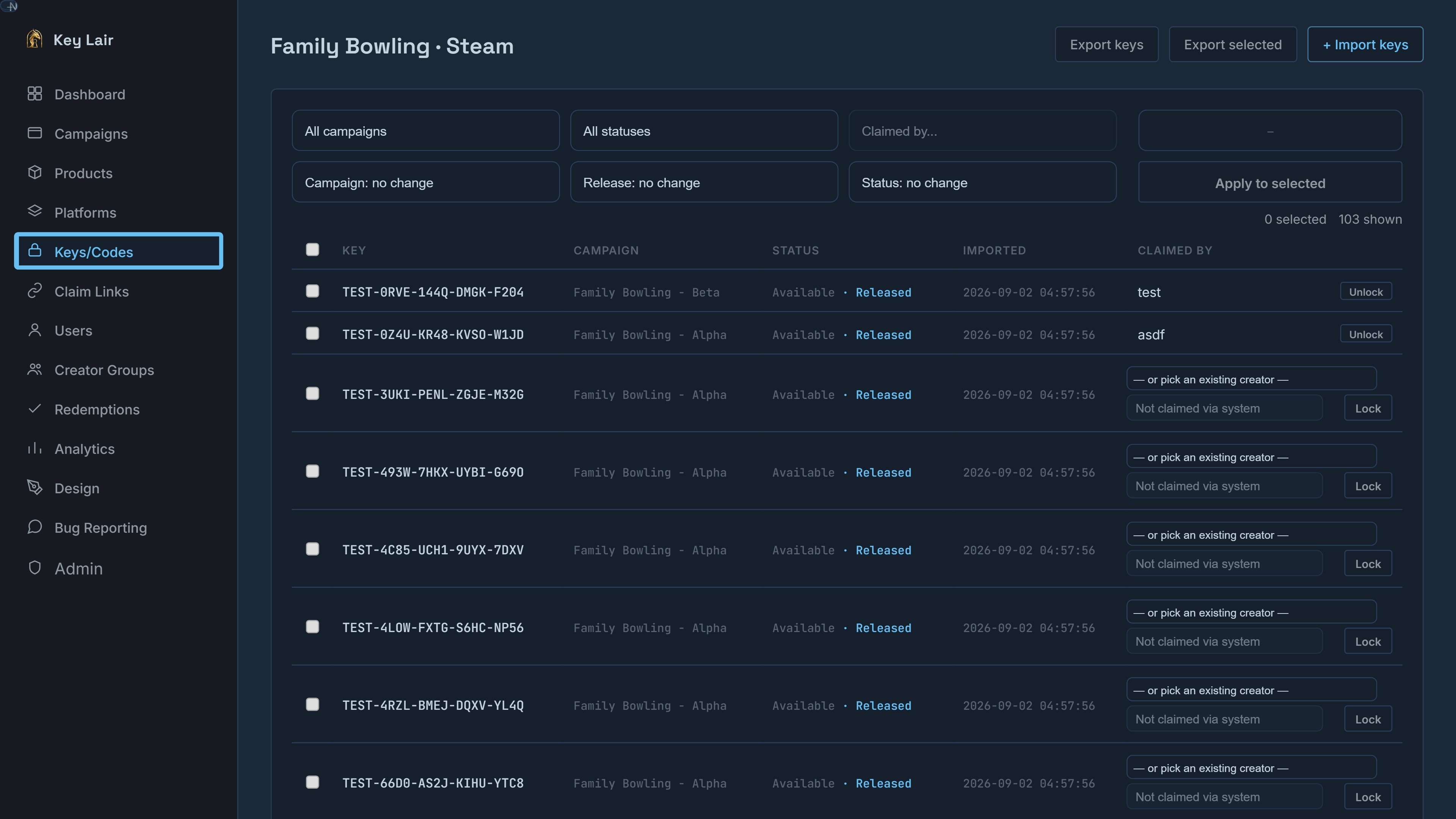Click the Admin shield icon
The image size is (1456, 819).
pos(35,568)
